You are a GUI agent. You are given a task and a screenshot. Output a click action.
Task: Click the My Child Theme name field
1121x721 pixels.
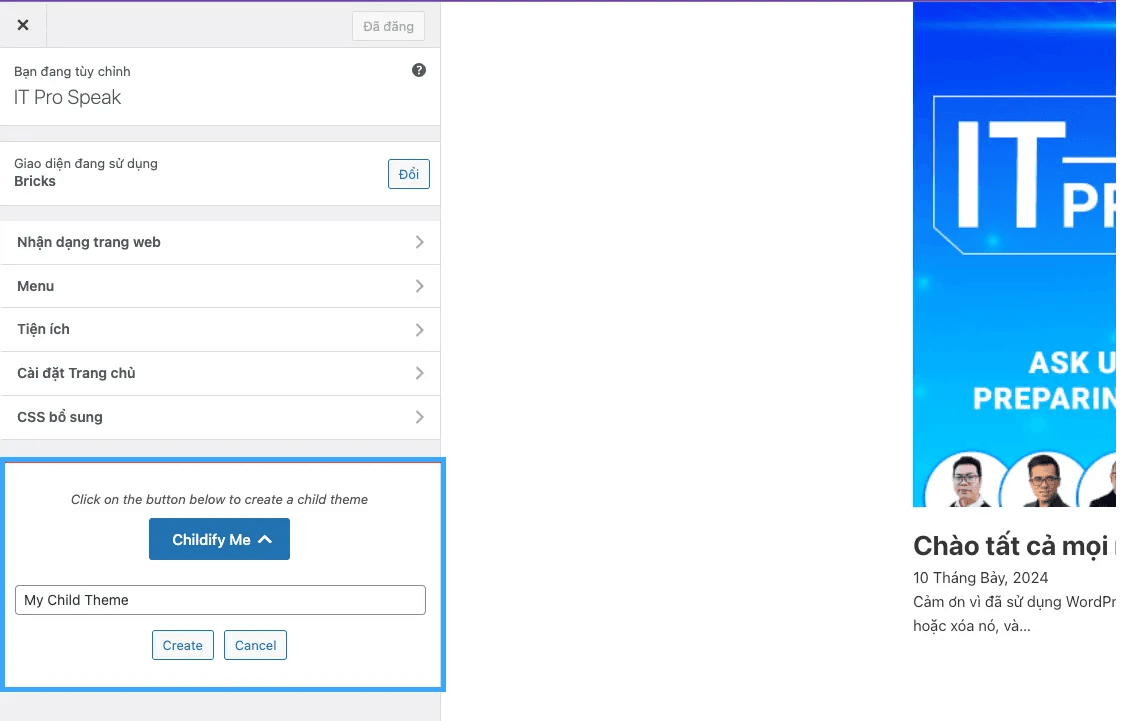(x=220, y=600)
